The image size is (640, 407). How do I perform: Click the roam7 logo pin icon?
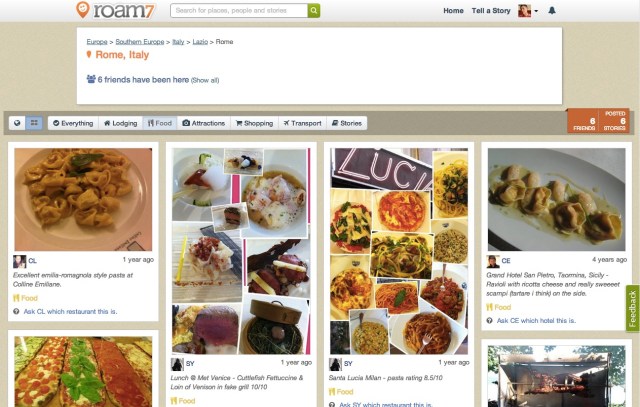83,10
